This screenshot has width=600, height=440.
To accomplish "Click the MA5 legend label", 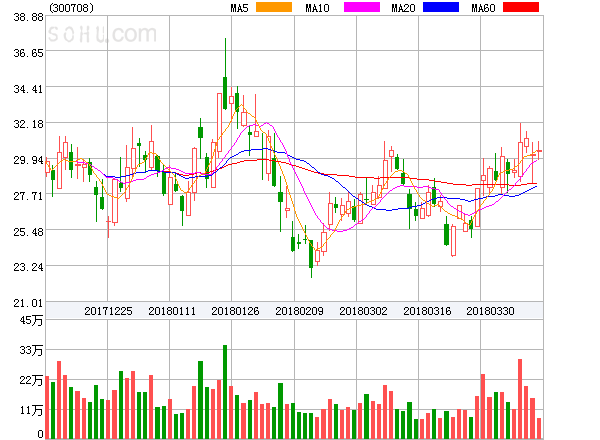I will coord(239,8).
